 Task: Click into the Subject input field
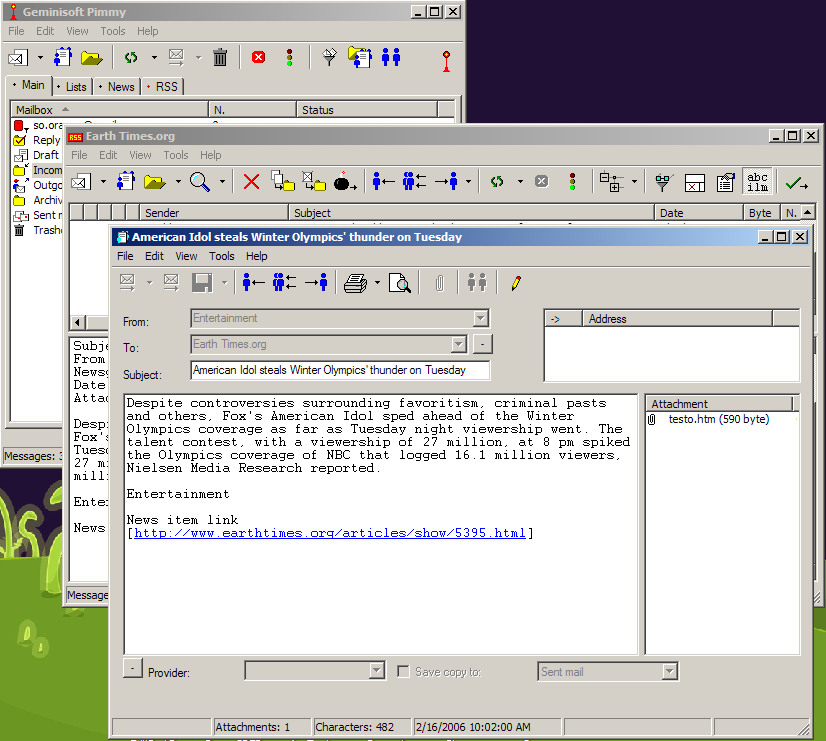pos(340,370)
